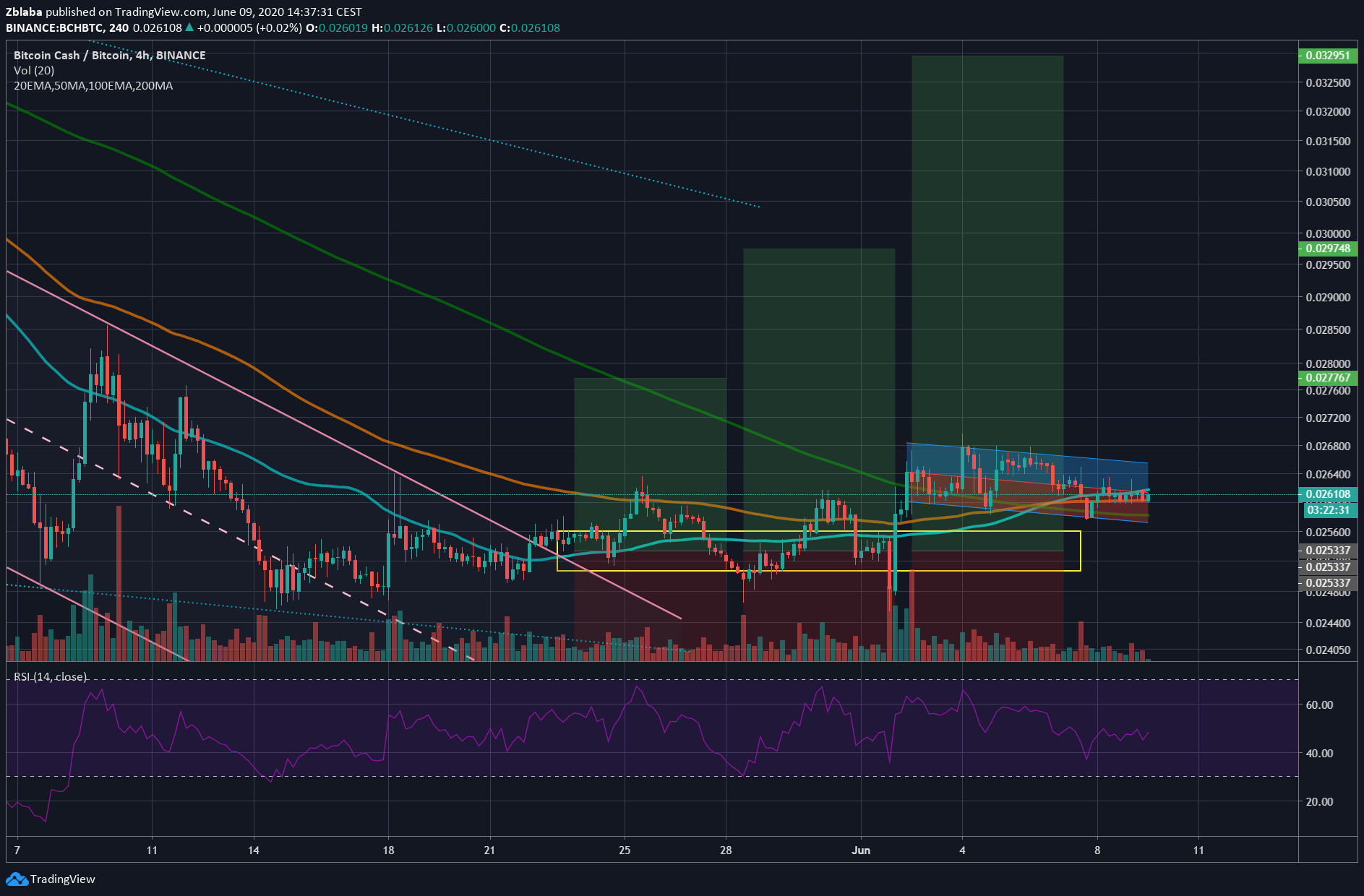Click the 25 date label on time axis
Viewport: 1364px width, 896px height.
(x=625, y=850)
